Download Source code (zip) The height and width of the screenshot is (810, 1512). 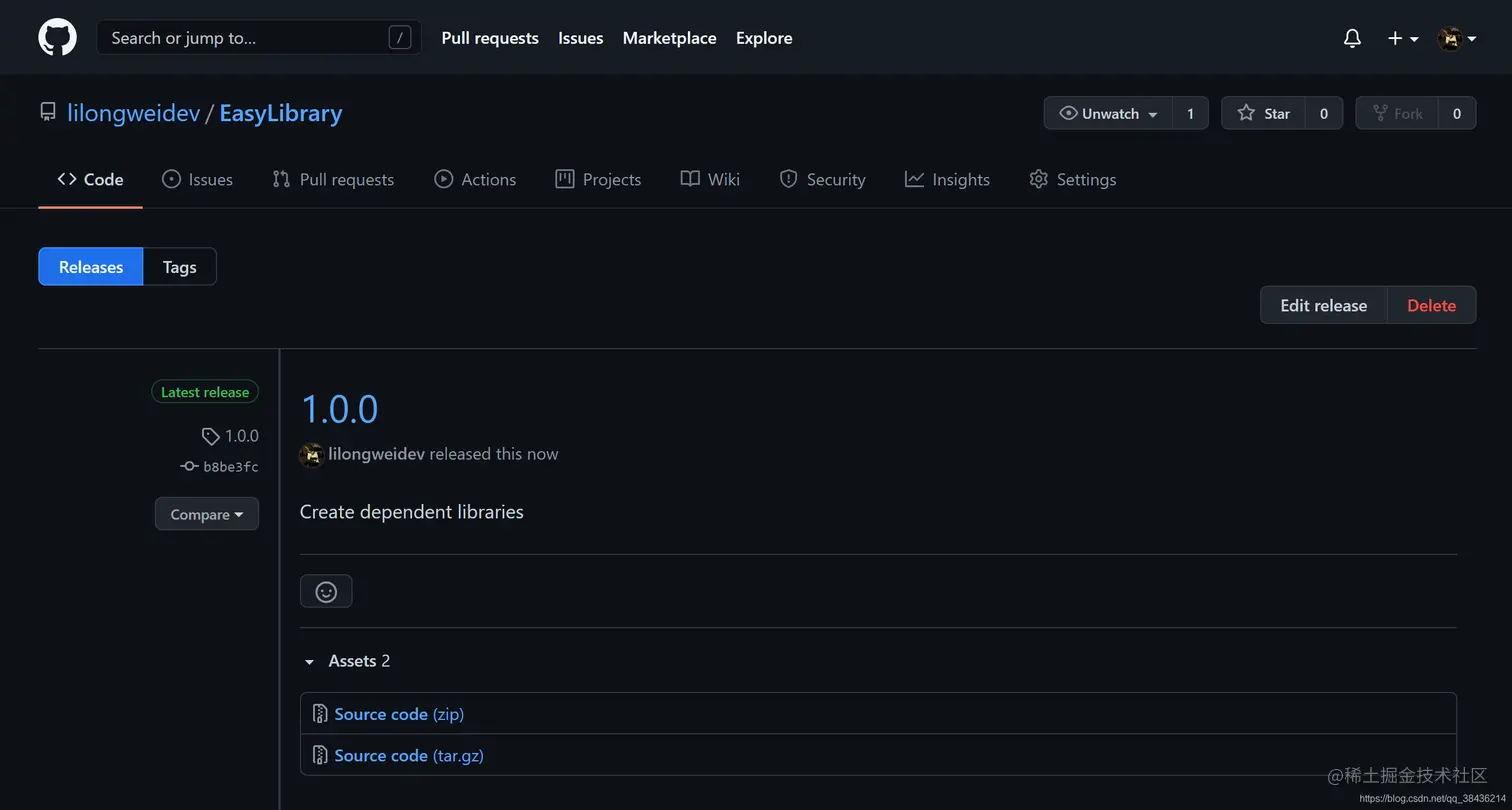pos(399,714)
